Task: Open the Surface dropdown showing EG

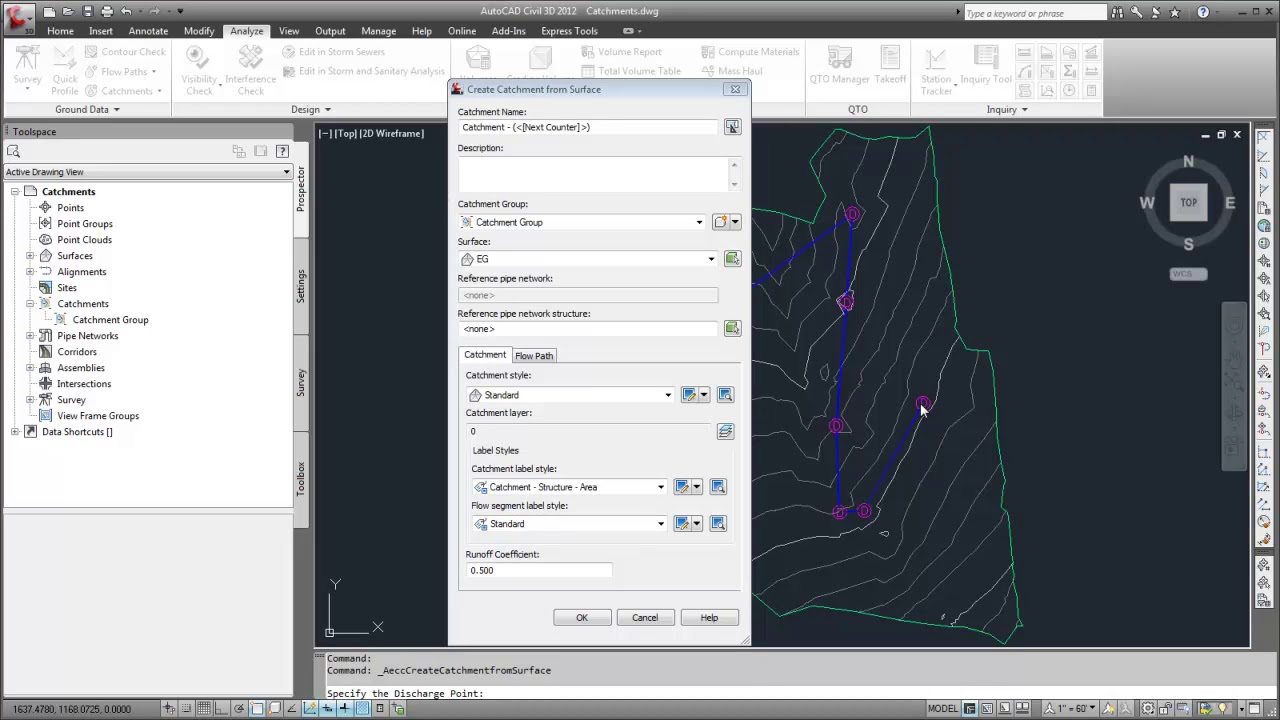Action: (711, 259)
